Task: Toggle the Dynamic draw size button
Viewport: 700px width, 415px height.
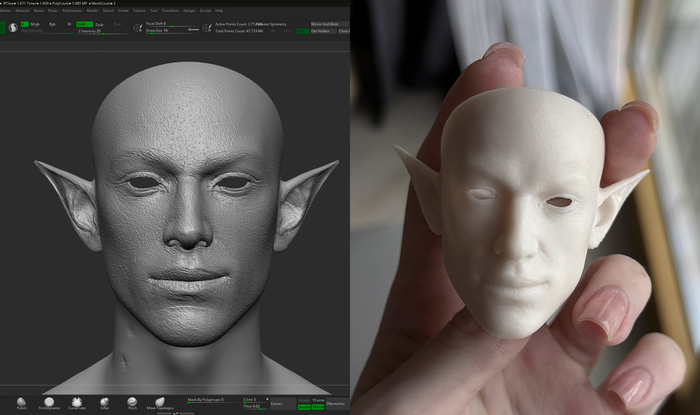Action: [193, 30]
